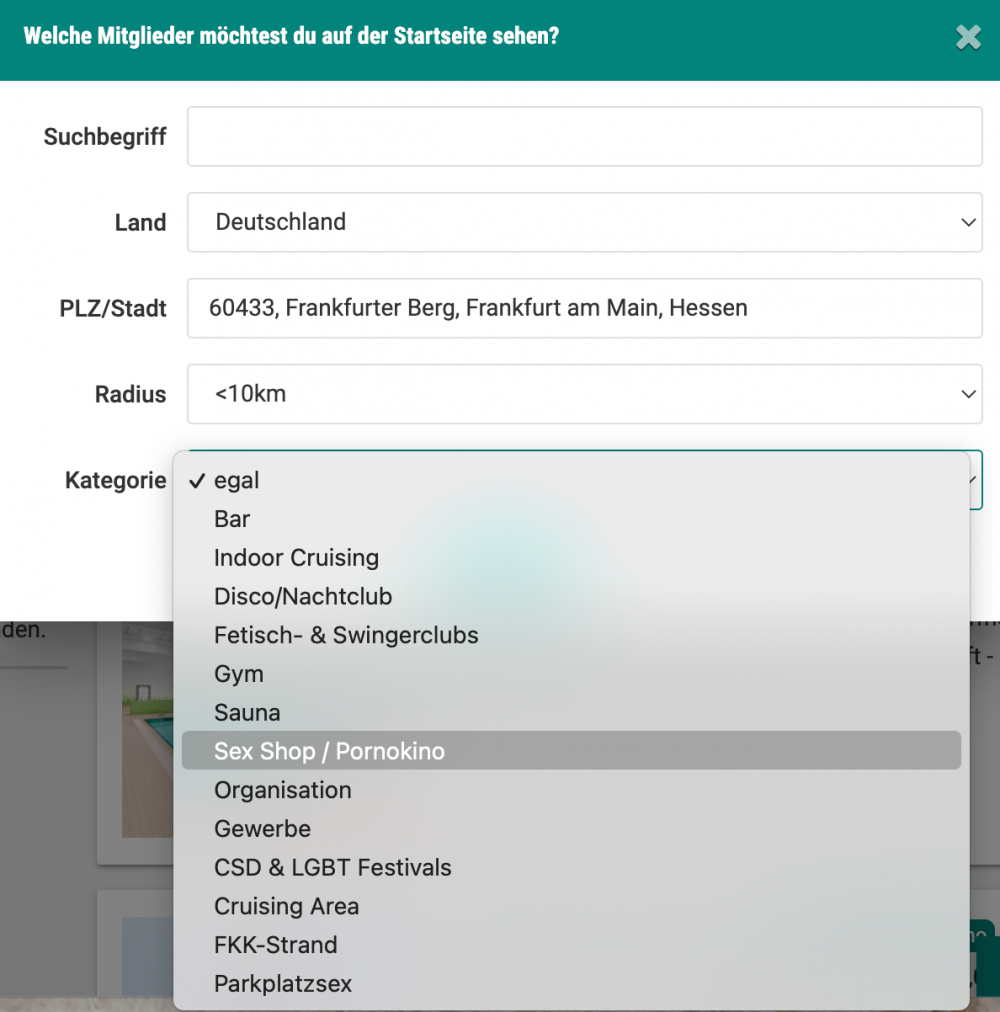Choose 'Bar' from the category list

[x=232, y=519]
